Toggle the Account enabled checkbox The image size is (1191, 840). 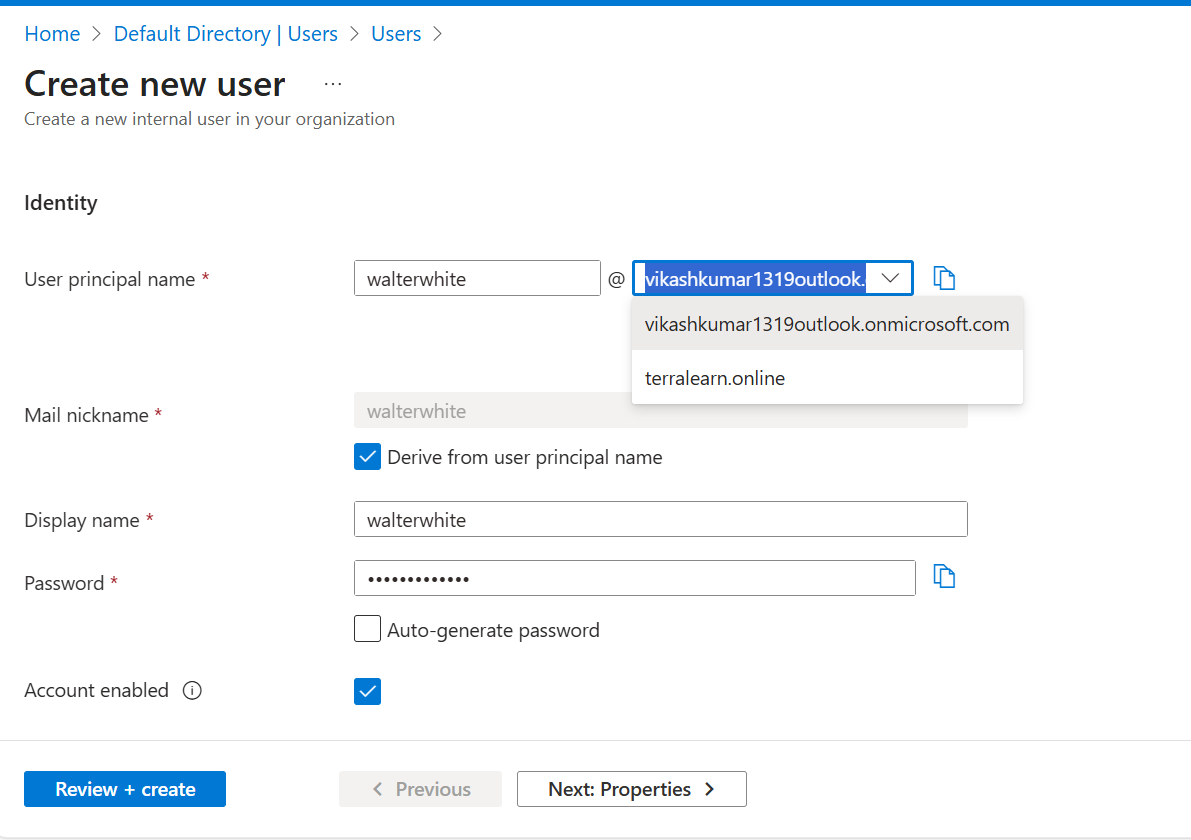[368, 691]
